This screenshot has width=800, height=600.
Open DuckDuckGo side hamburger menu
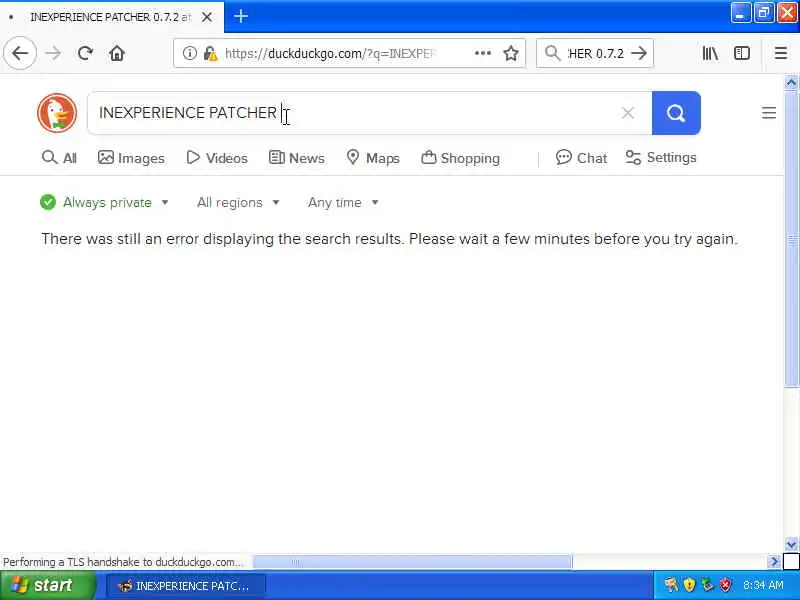point(769,113)
